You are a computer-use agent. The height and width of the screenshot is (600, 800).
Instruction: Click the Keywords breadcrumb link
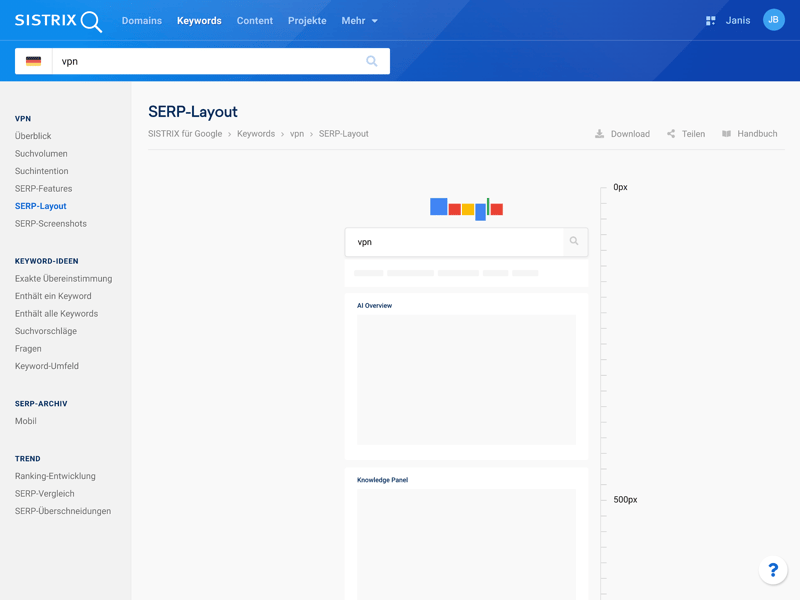[x=256, y=134]
